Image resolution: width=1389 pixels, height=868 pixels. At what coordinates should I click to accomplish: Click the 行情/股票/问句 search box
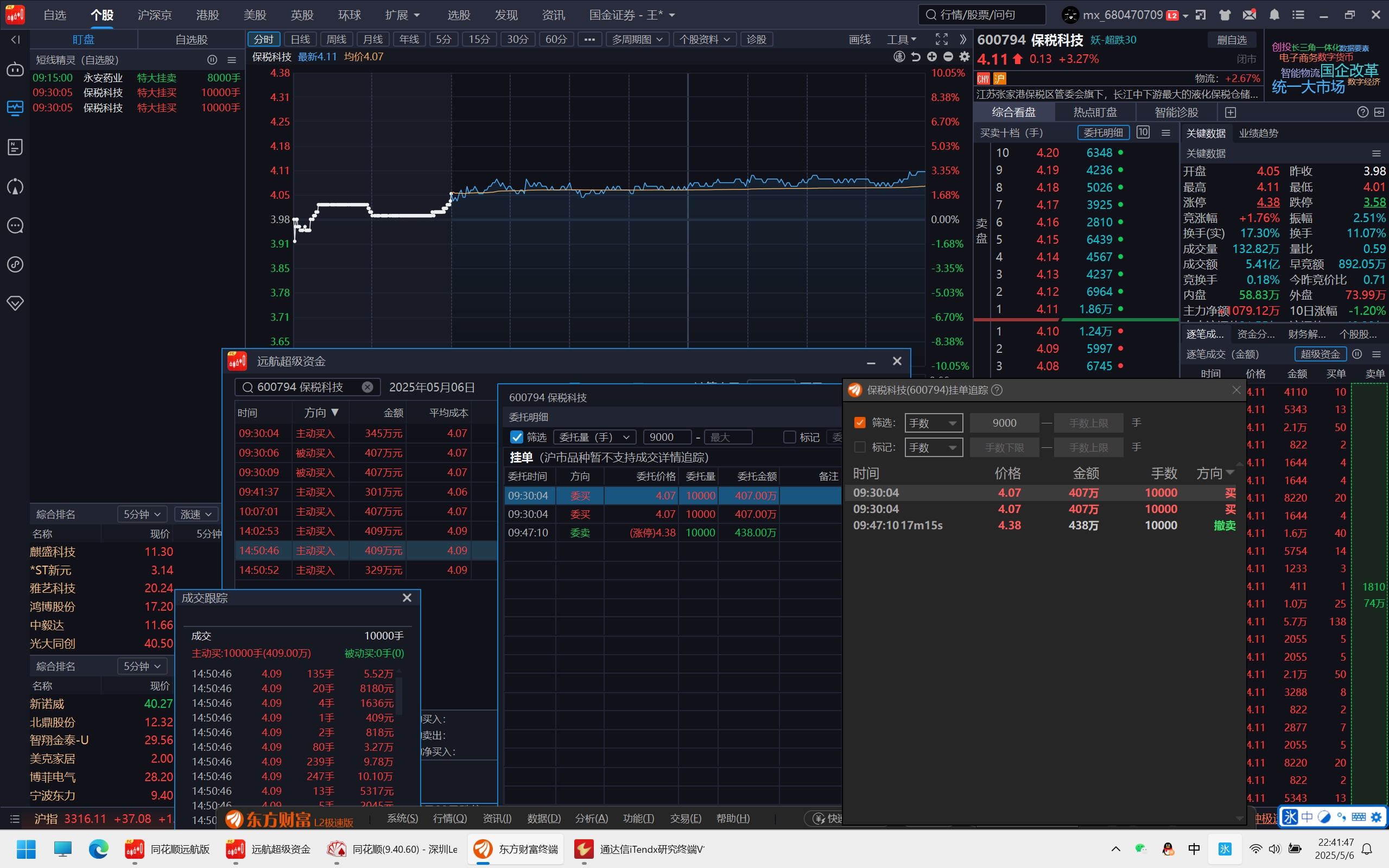[981, 15]
